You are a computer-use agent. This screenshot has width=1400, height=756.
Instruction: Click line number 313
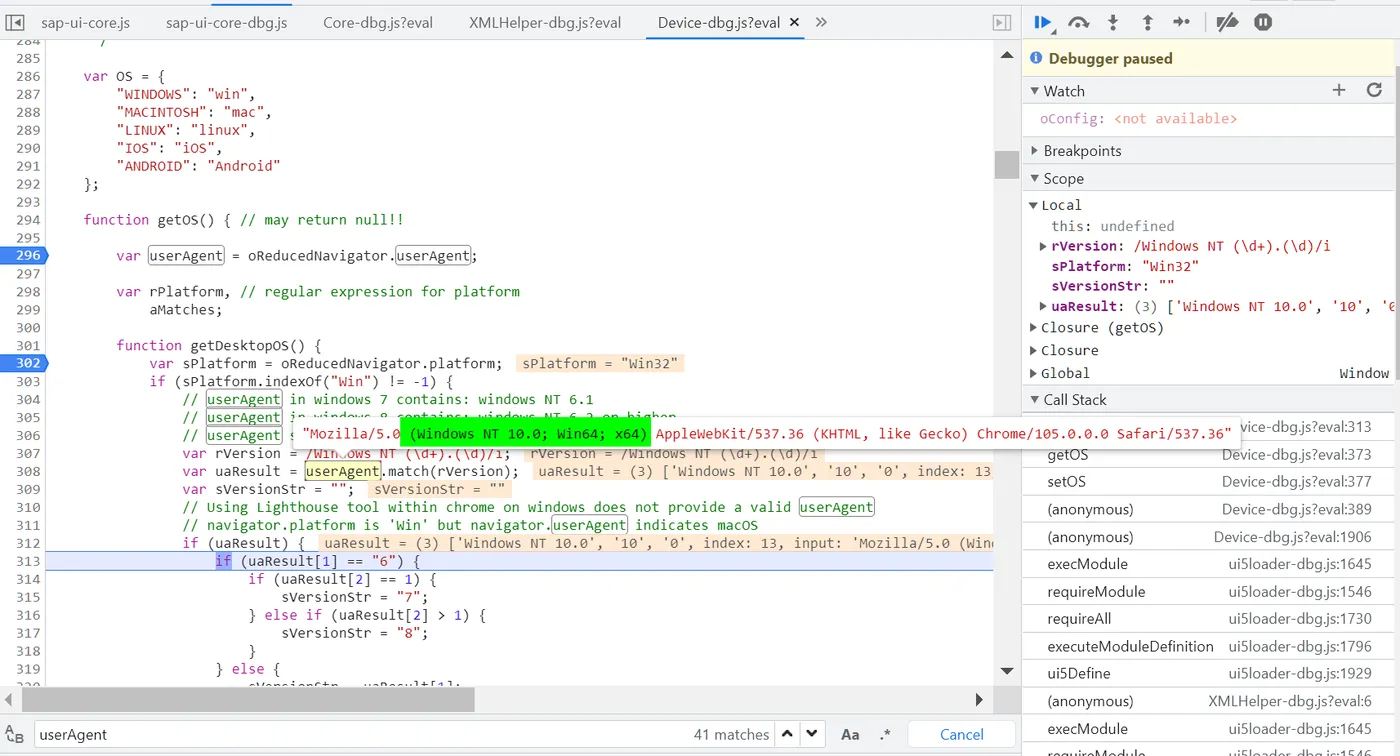28,561
